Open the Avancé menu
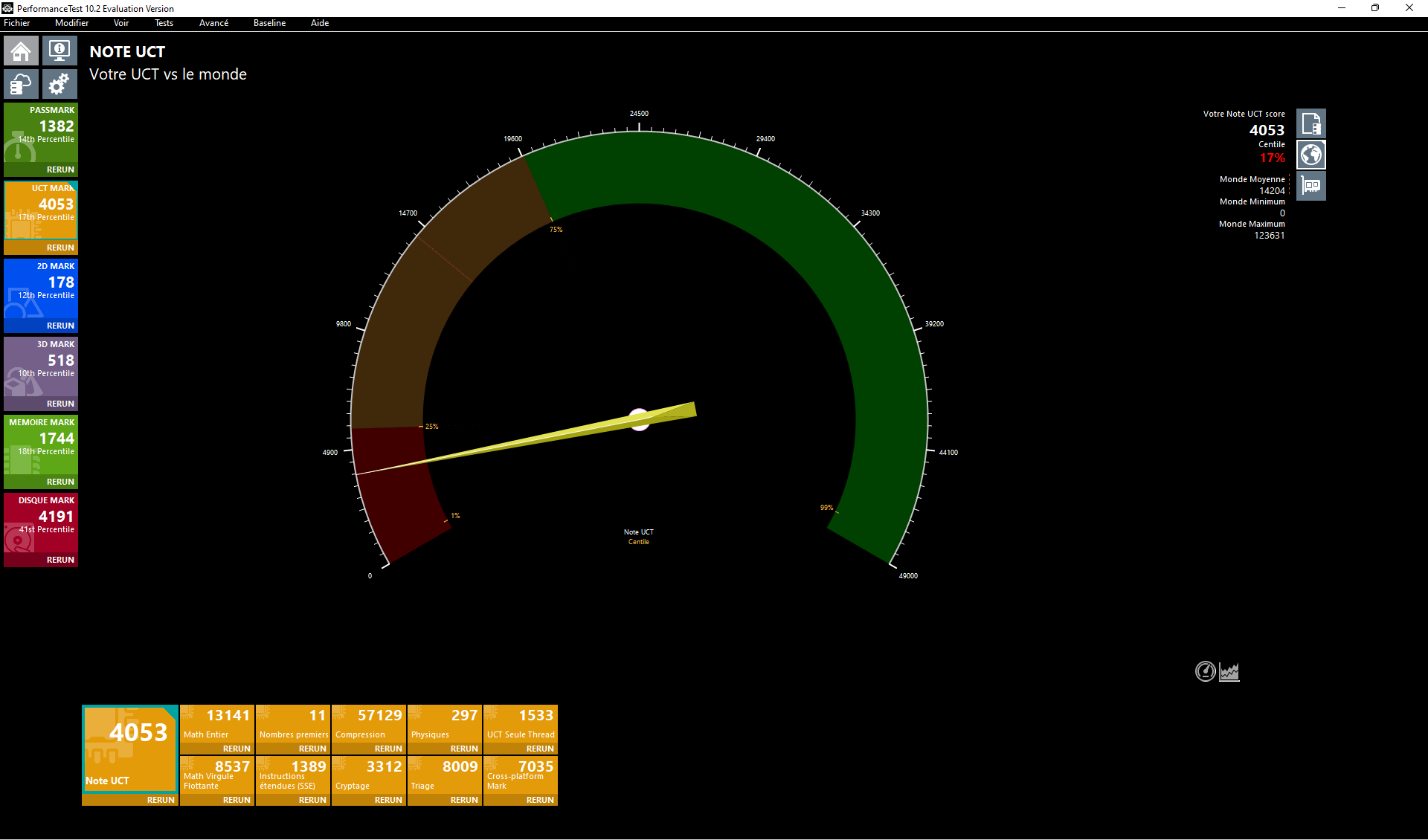Viewport: 1428px width, 840px height. pyautogui.click(x=213, y=23)
